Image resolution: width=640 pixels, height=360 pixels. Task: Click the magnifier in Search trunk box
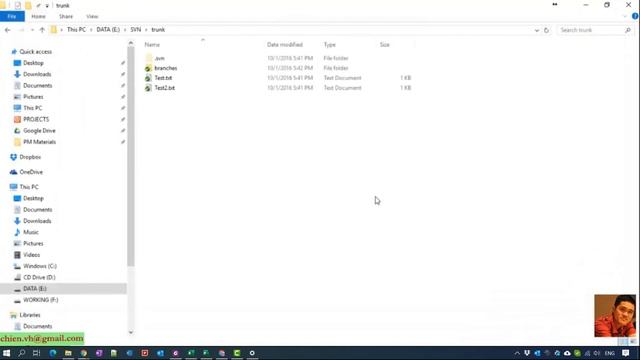(x=628, y=30)
